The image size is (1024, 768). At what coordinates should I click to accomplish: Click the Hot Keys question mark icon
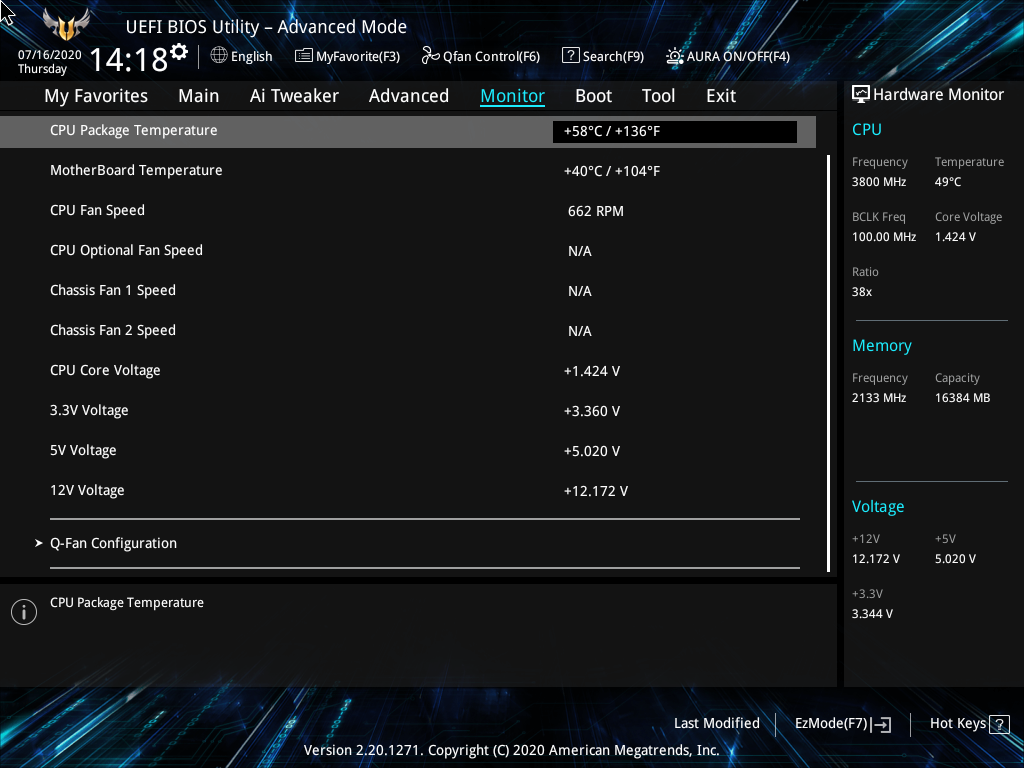click(999, 724)
